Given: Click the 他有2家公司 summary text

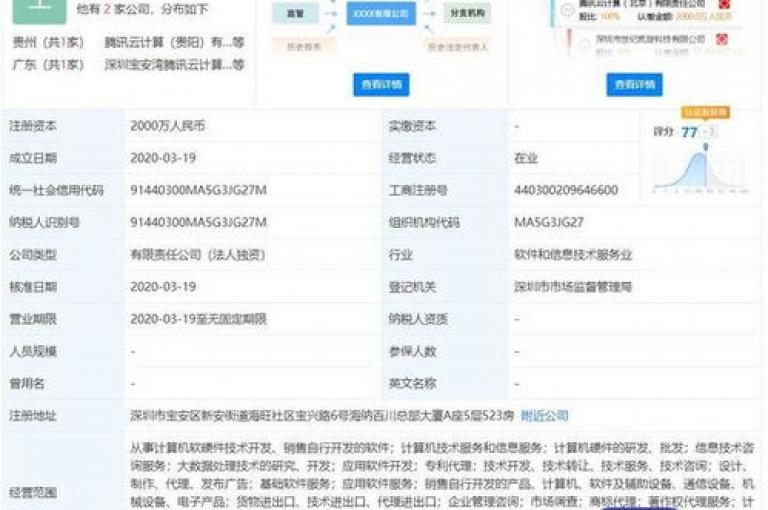Looking at the screenshot, I should pos(143,9).
